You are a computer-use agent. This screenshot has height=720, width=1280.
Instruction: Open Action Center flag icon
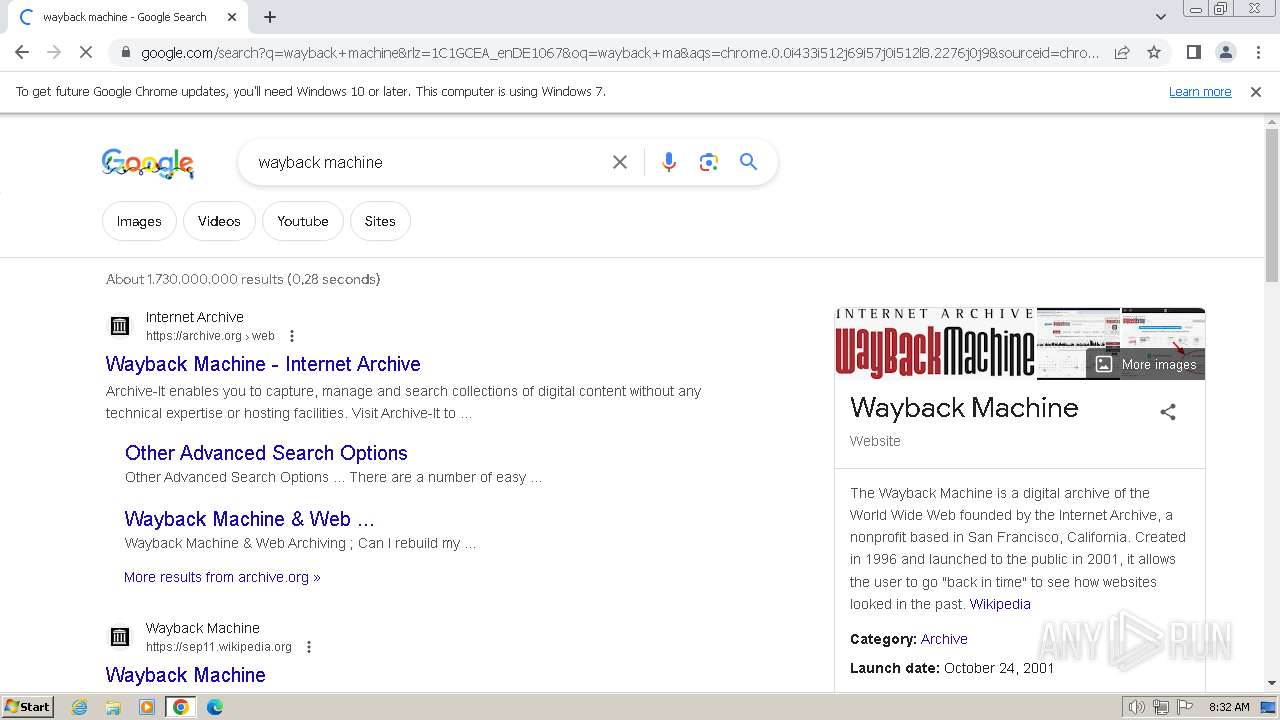coord(1186,707)
